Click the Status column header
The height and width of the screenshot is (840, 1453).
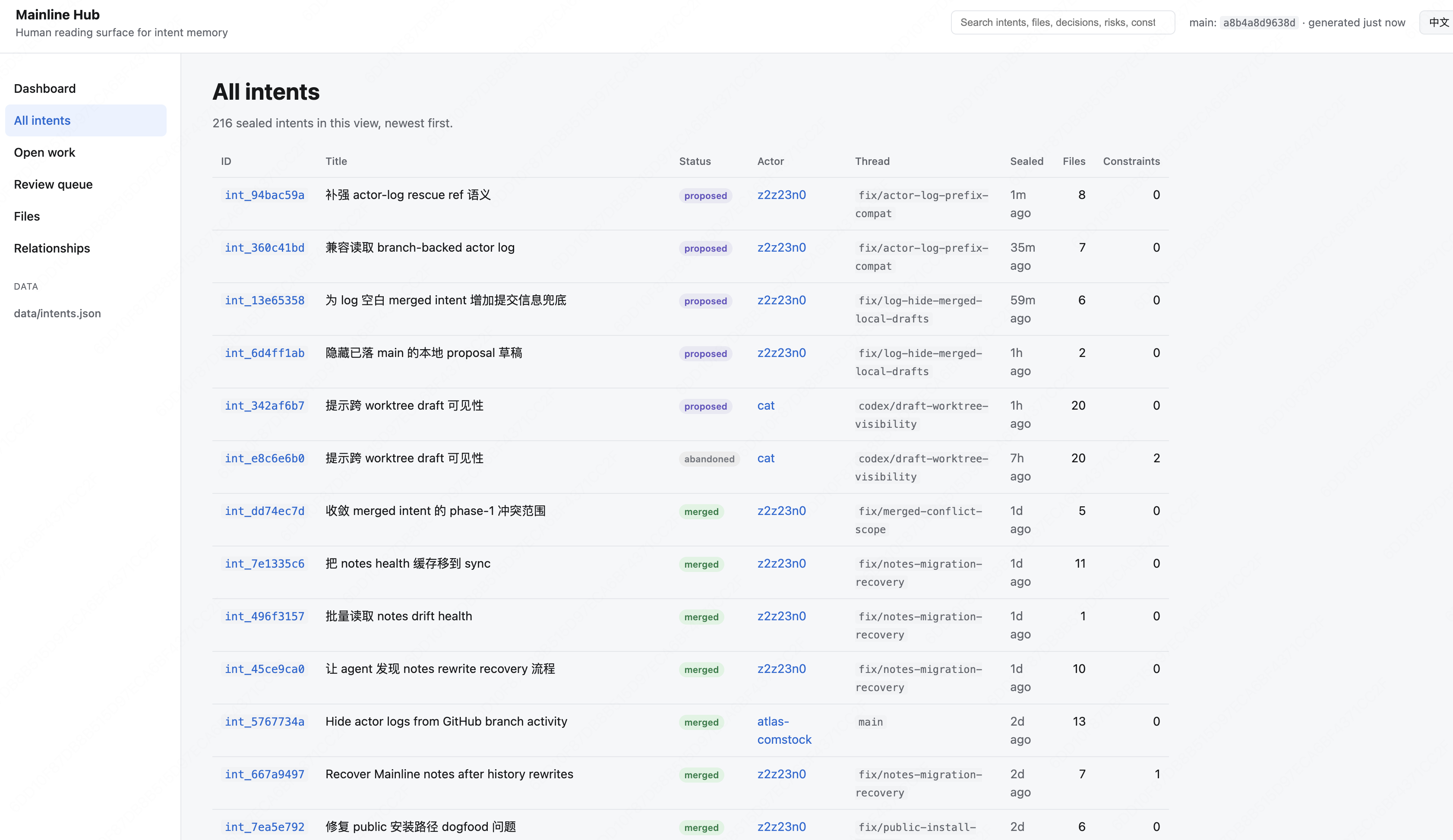695,161
